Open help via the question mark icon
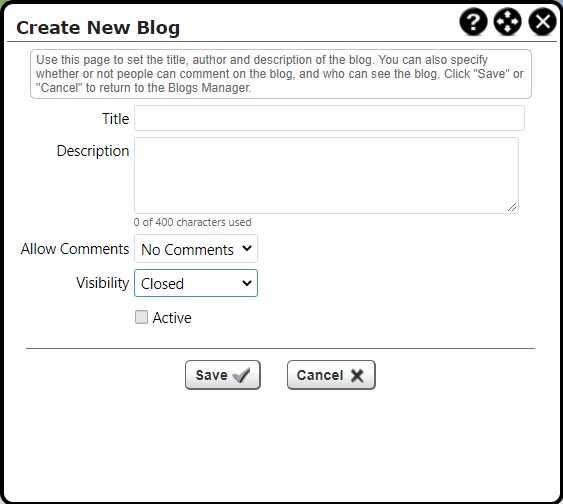This screenshot has width=563, height=504. click(474, 22)
